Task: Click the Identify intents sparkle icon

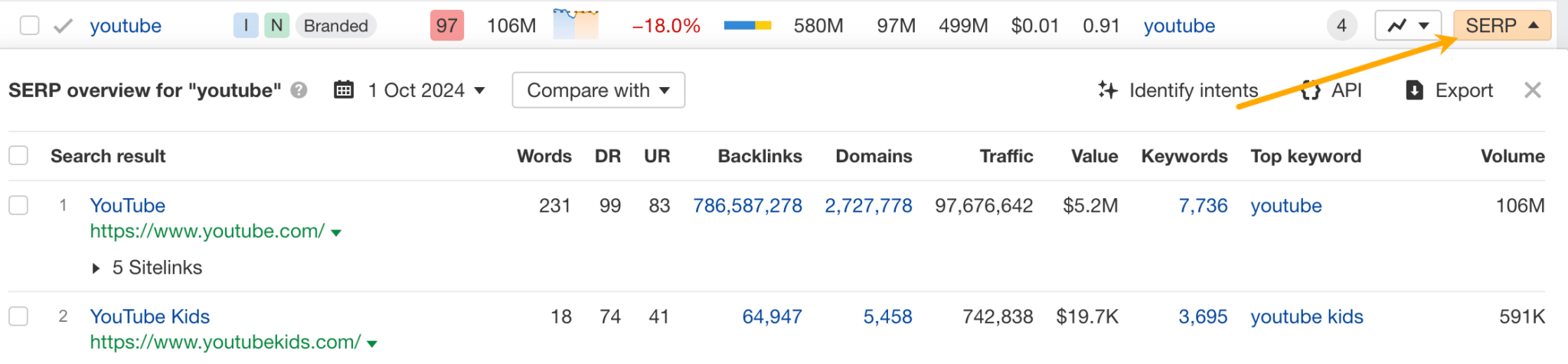Action: [x=1107, y=90]
